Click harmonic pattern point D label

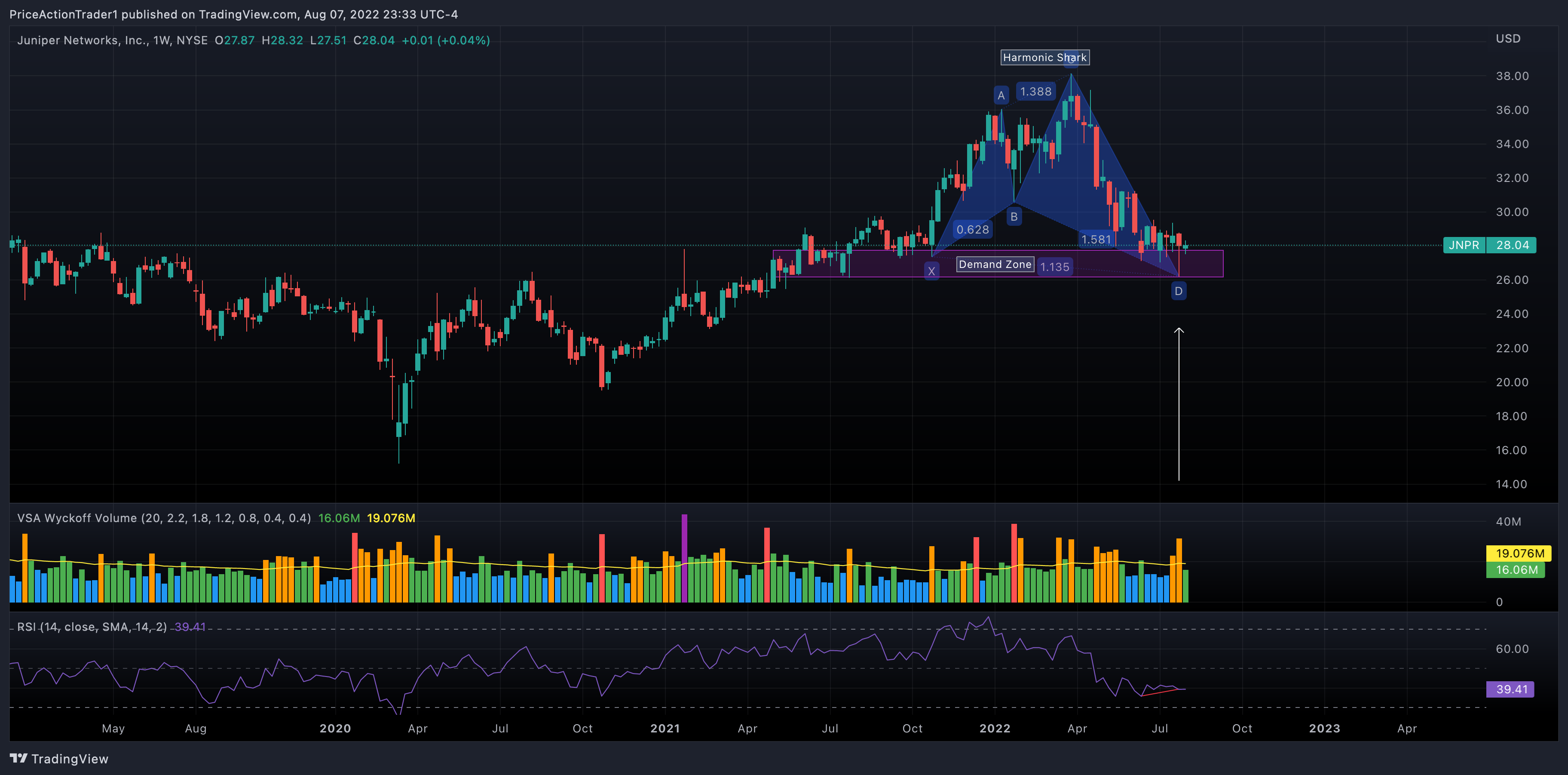pyautogui.click(x=1179, y=291)
